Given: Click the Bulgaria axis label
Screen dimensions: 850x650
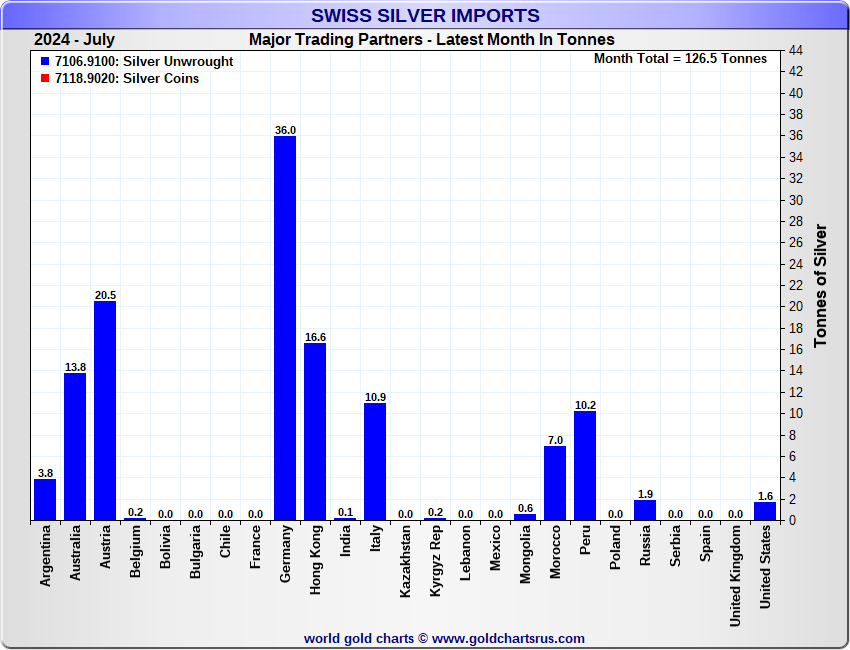Looking at the screenshot, I should coord(195,552).
